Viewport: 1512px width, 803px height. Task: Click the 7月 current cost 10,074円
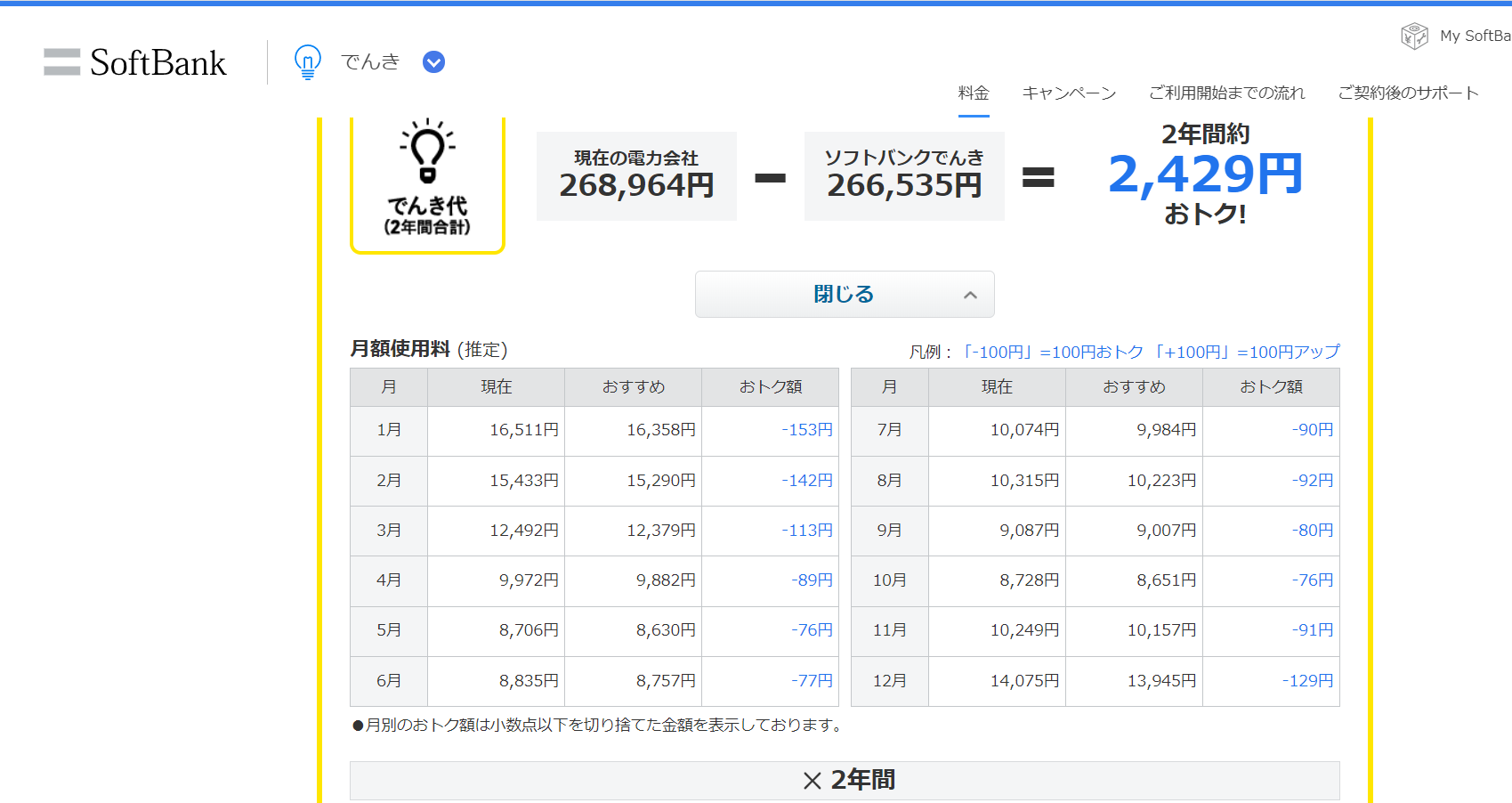pyautogui.click(x=997, y=430)
